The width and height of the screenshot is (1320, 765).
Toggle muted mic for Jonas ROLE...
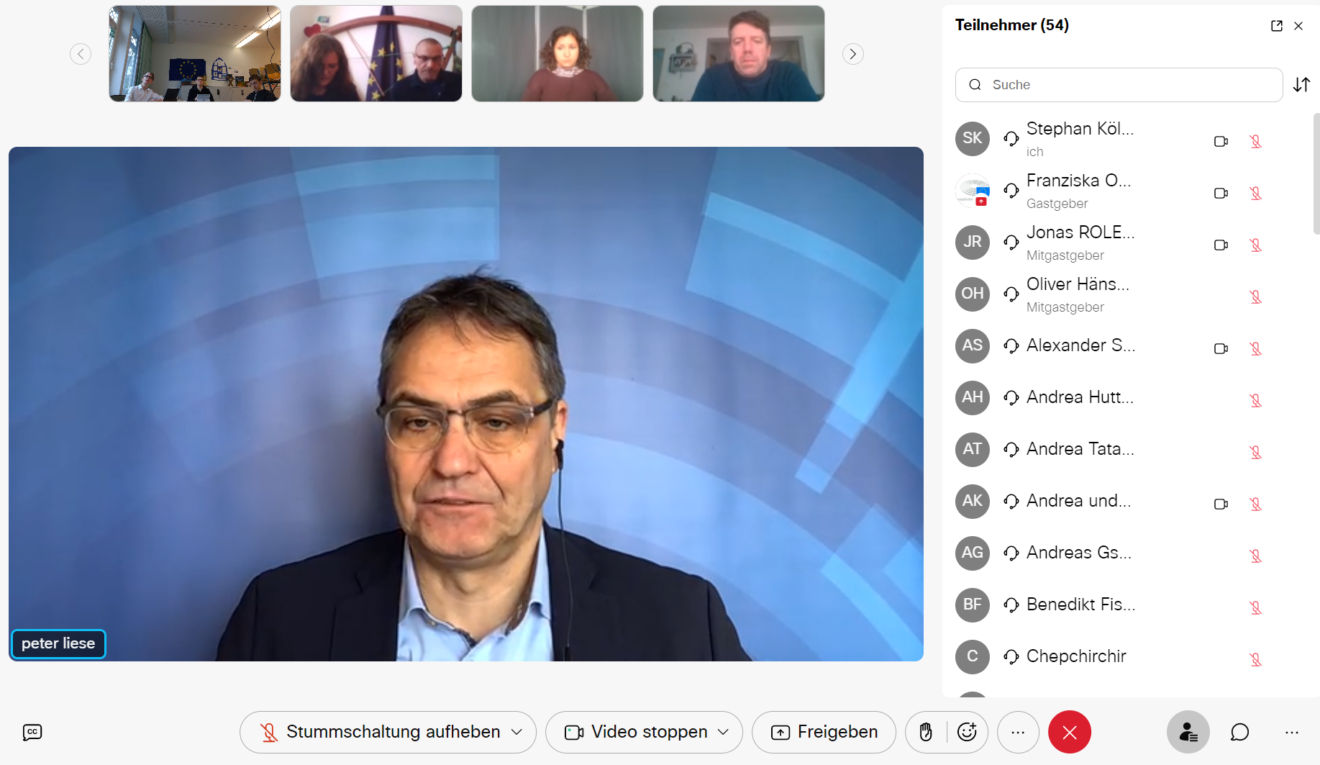tap(1256, 245)
